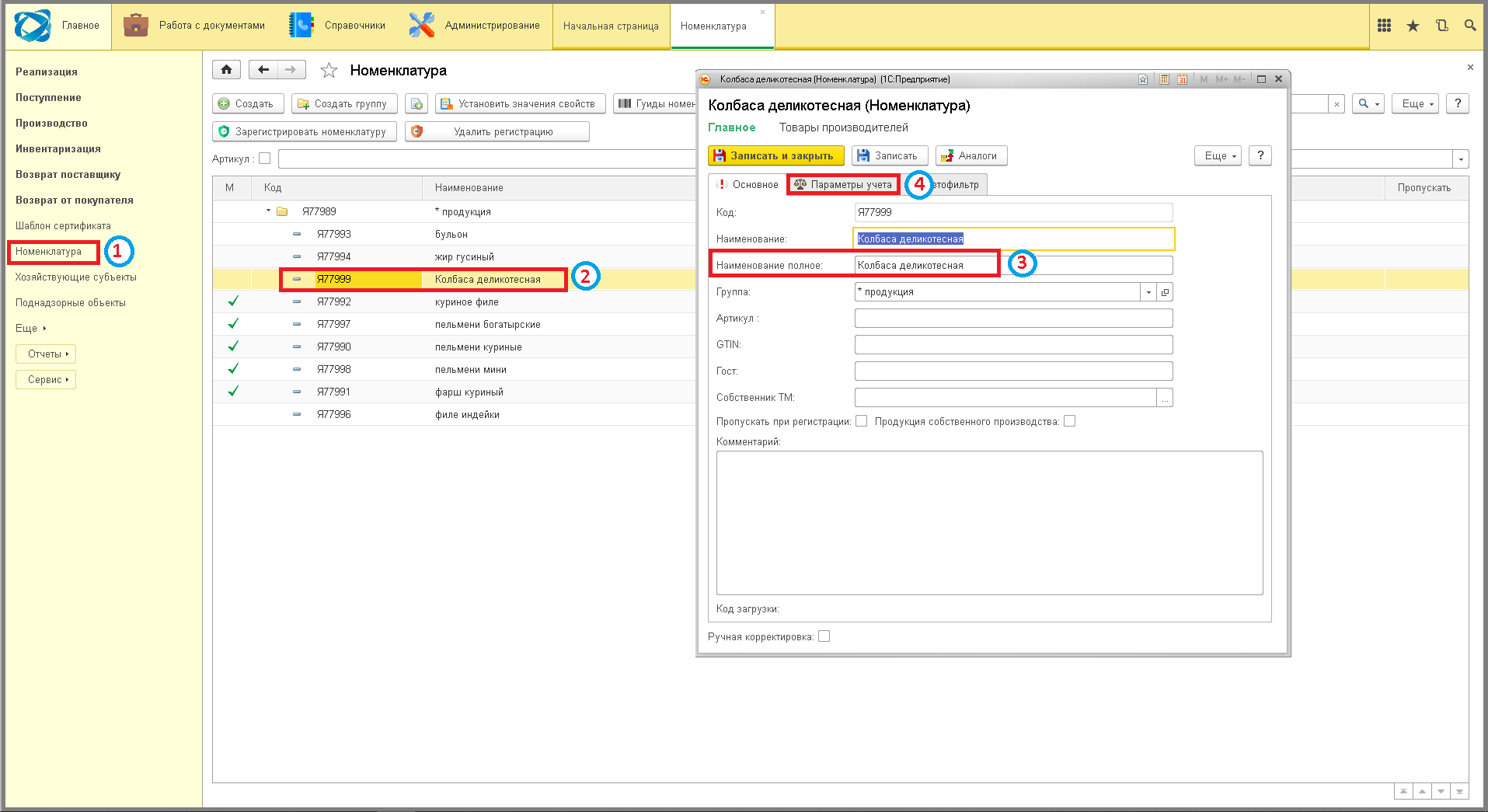1488x812 pixels.
Task: Focus the GTIN input field
Action: (1013, 345)
